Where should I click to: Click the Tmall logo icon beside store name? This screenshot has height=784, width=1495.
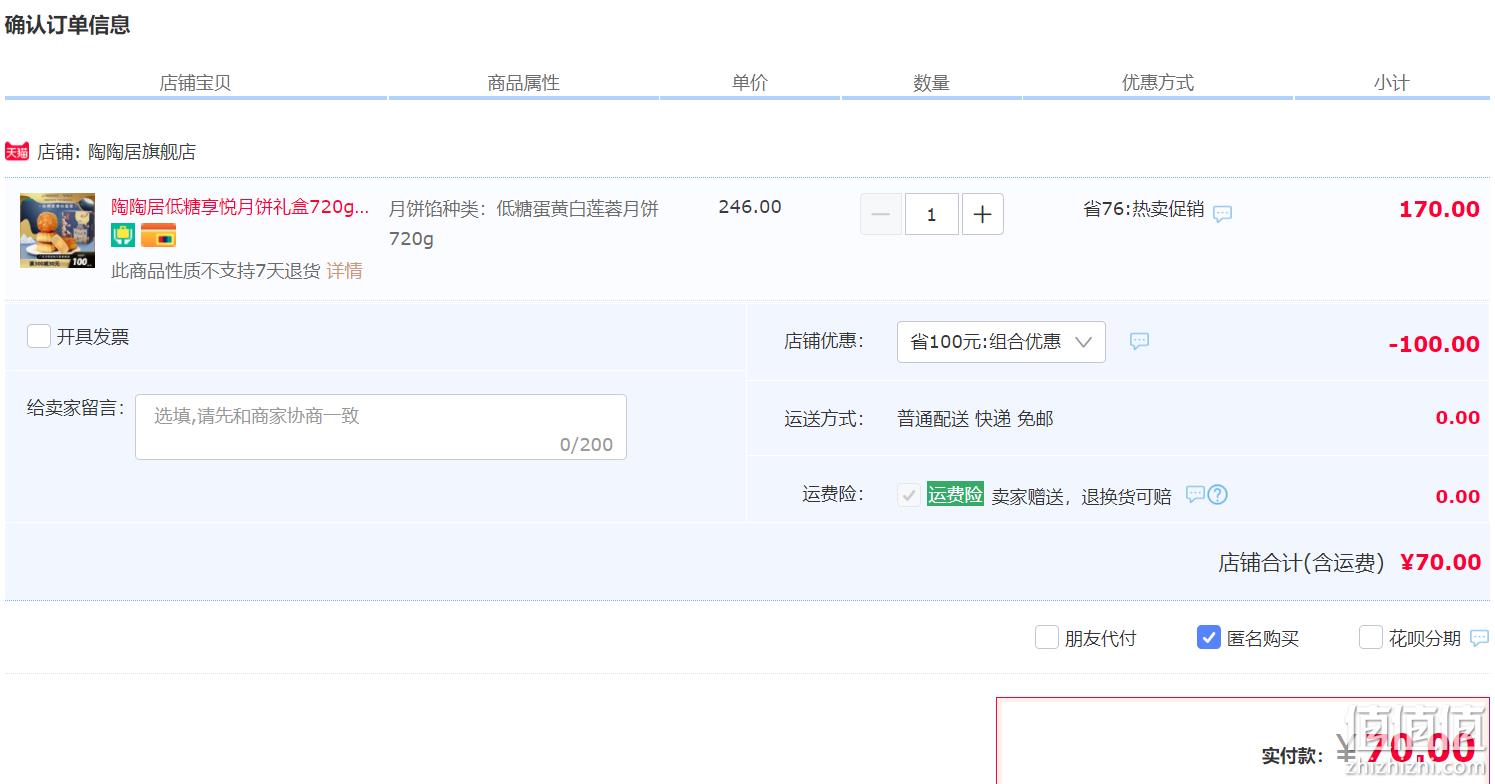pos(17,152)
